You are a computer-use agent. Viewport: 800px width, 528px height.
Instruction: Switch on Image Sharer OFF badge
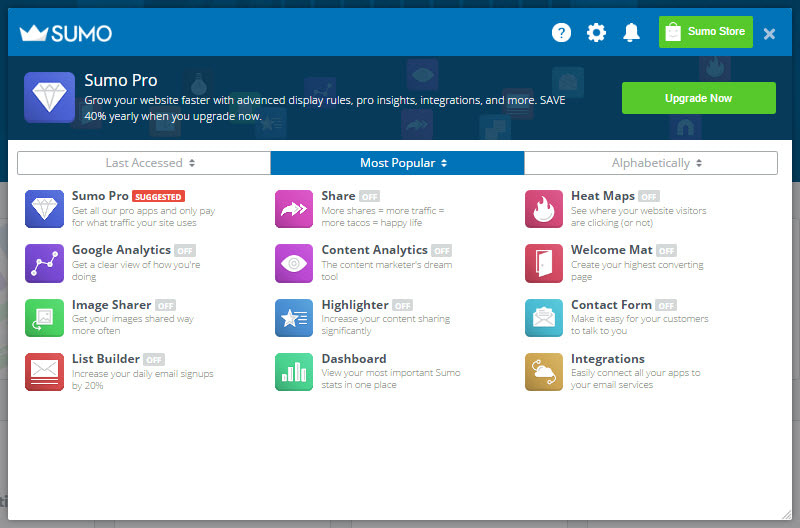click(165, 305)
